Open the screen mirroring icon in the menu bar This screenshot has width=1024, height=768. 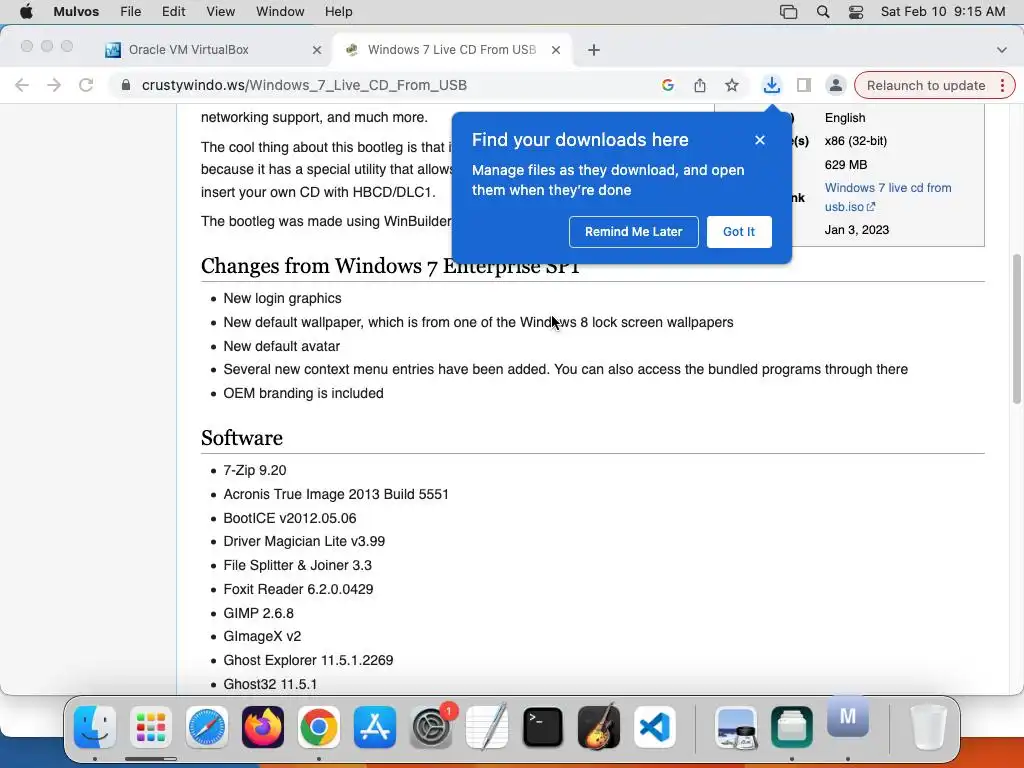788,12
